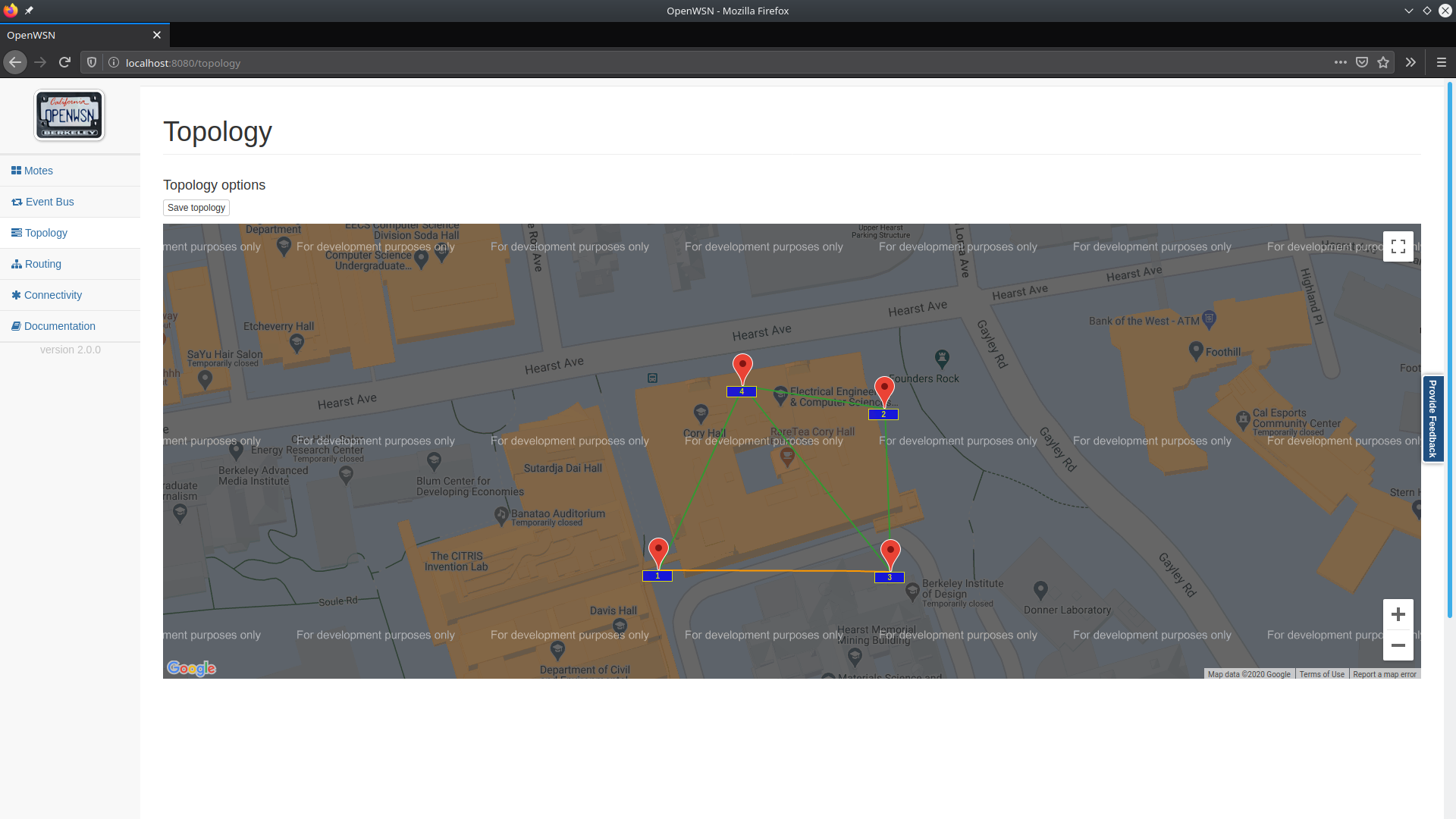Click the blue label of mote 4
The width and height of the screenshot is (1456, 819).
click(742, 392)
